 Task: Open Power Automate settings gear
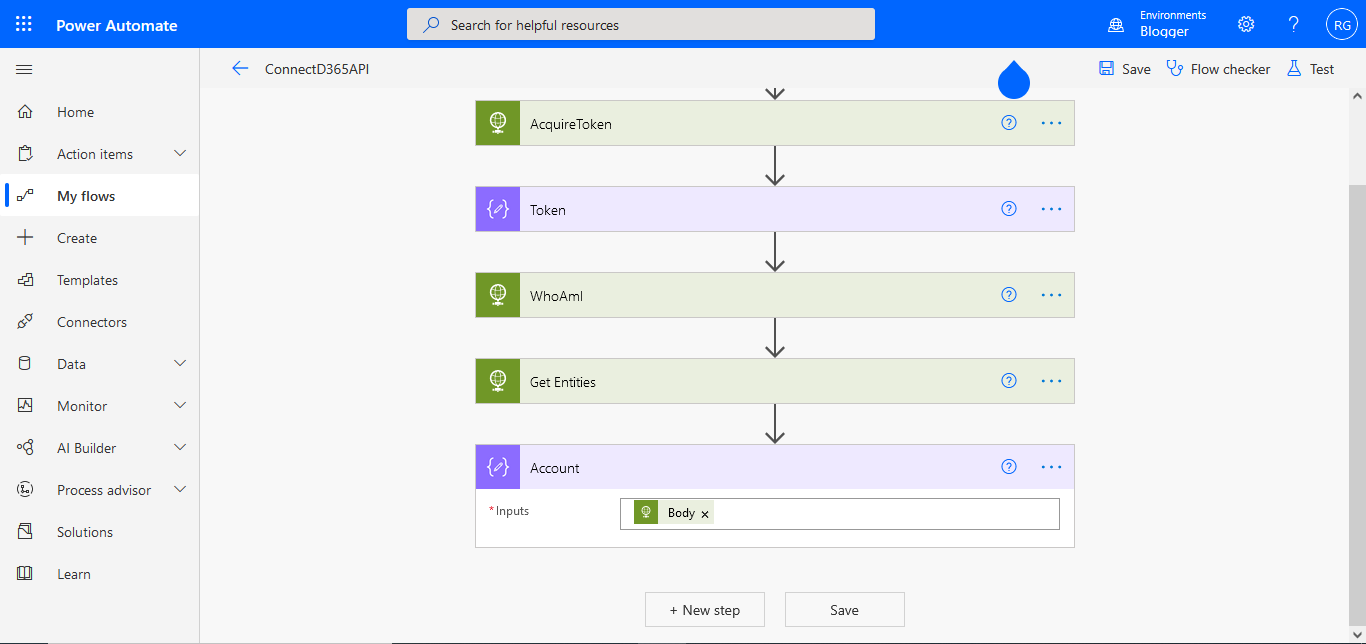coord(1245,23)
